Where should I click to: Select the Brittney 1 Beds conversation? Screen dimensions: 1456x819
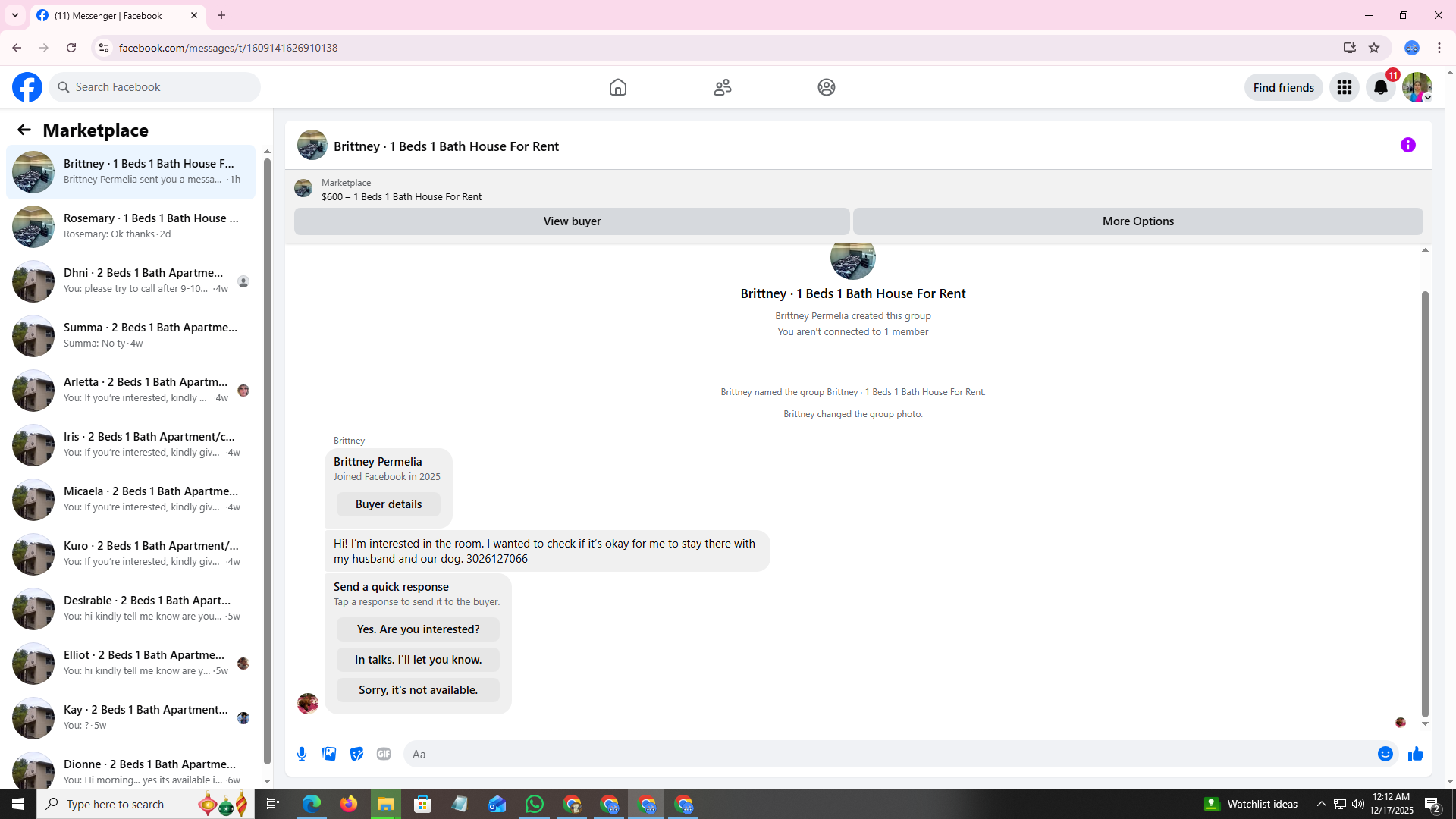click(x=130, y=171)
